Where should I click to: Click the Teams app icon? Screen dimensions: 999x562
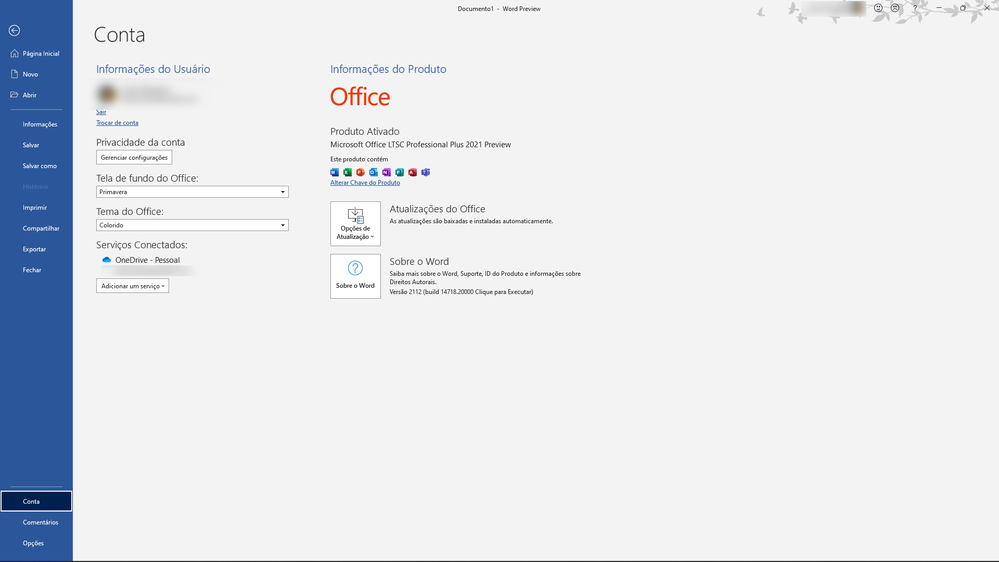[426, 172]
